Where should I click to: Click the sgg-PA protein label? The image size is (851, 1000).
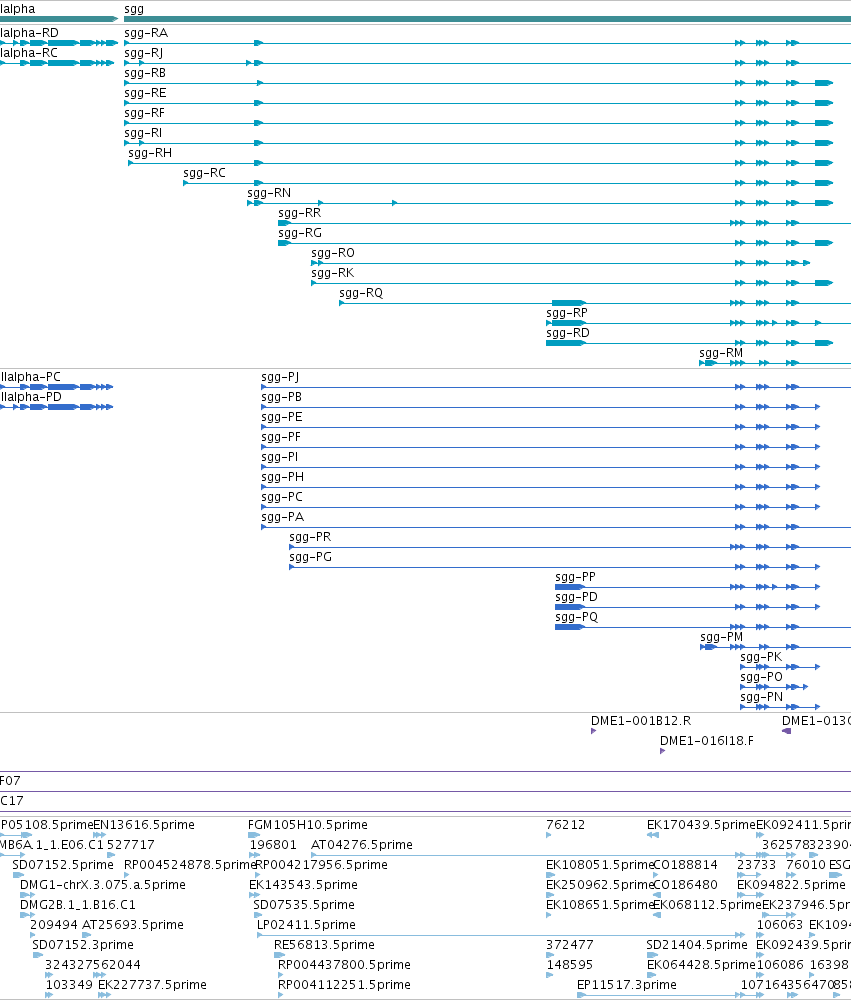[283, 517]
